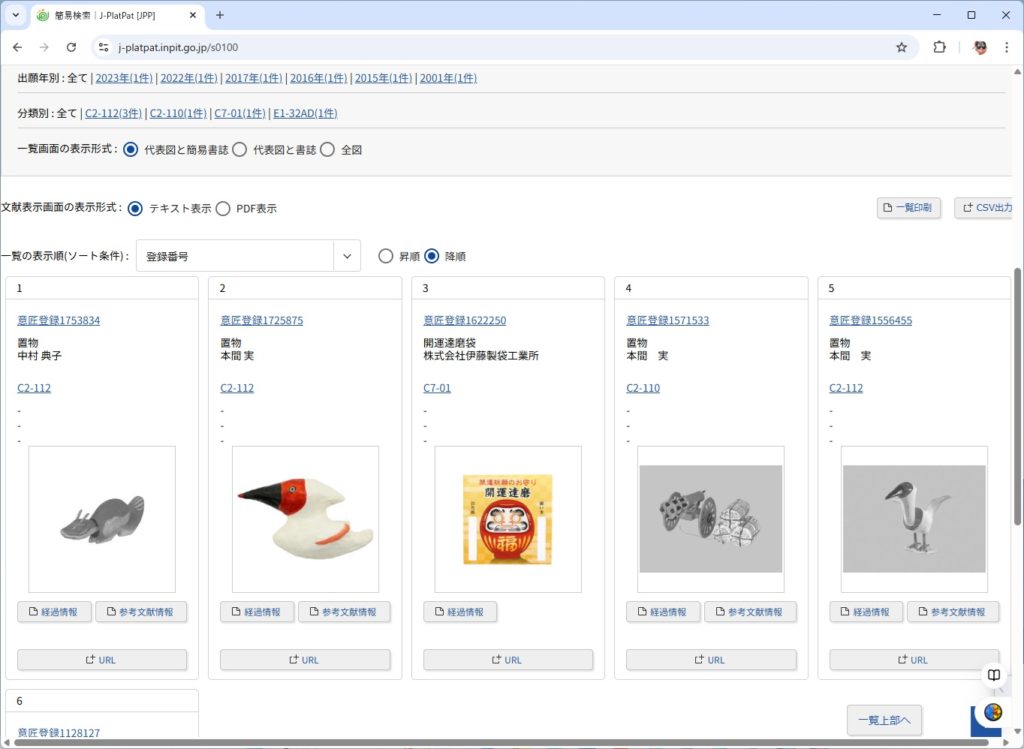
Task: Open 経過情報 for the 開運達磨袋 result
Action: click(459, 612)
